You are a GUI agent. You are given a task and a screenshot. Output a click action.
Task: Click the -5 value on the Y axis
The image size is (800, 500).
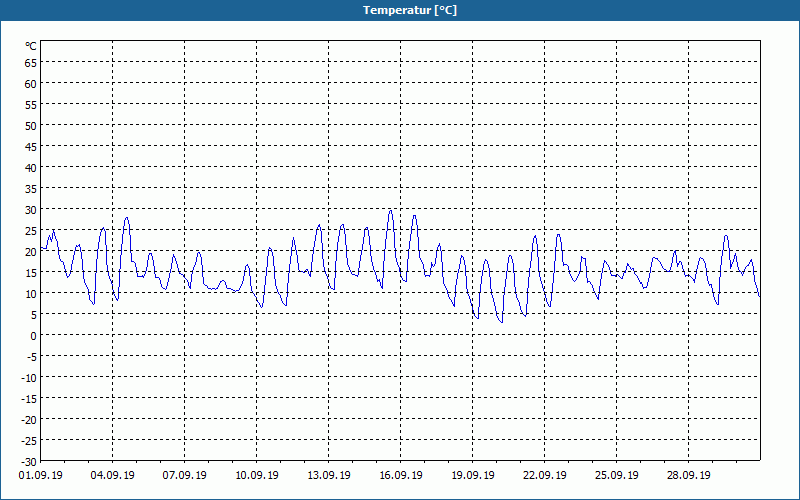[x=32, y=357]
